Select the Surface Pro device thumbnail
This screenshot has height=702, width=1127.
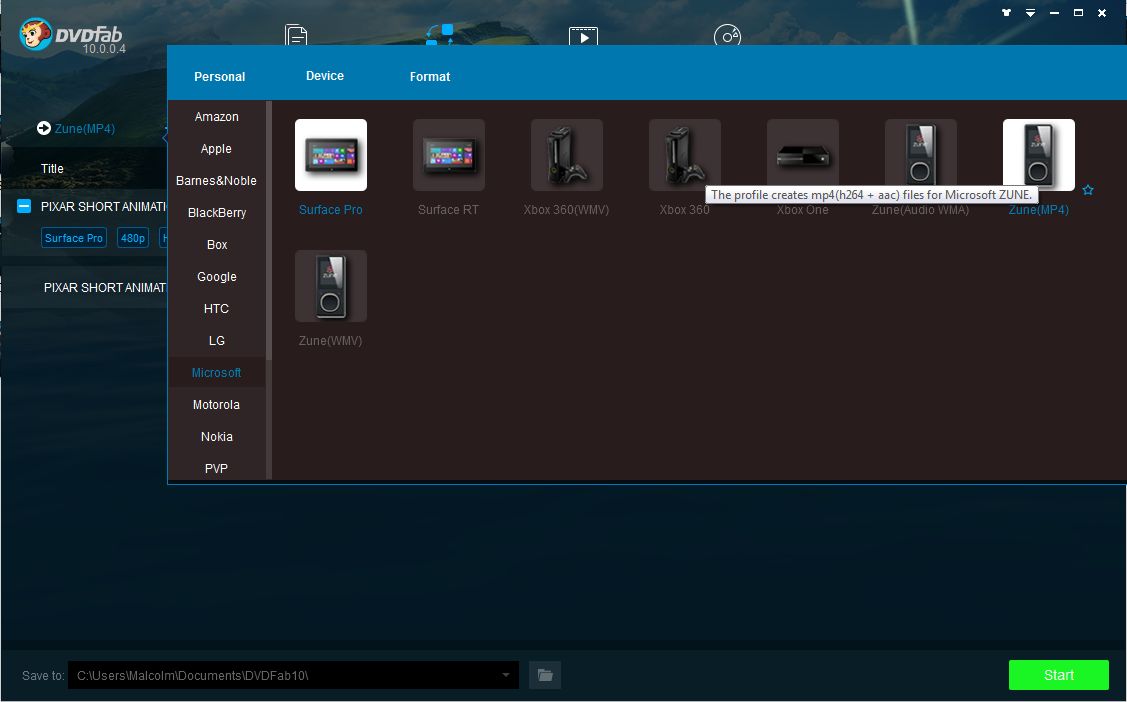(331, 155)
